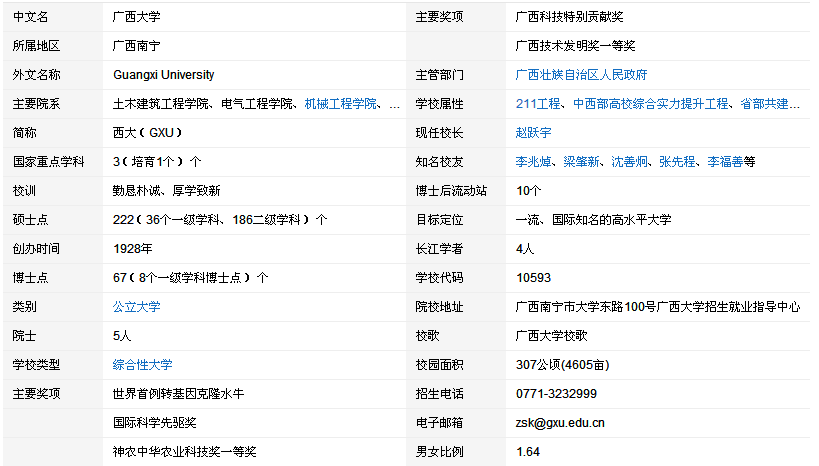Open the 机械工程学院 link
The image size is (819, 466).
(341, 104)
